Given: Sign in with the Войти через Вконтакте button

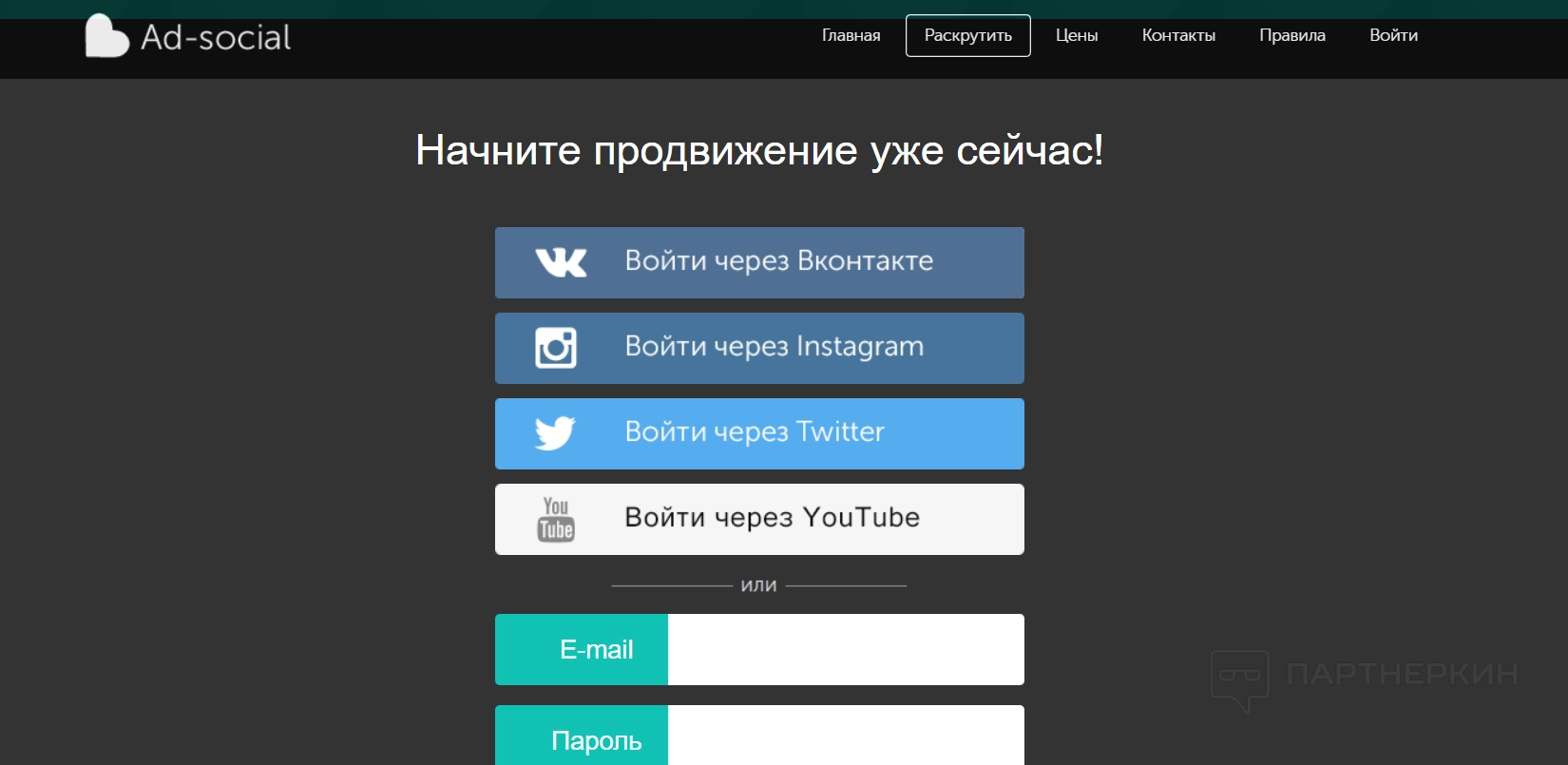Looking at the screenshot, I should (x=759, y=262).
